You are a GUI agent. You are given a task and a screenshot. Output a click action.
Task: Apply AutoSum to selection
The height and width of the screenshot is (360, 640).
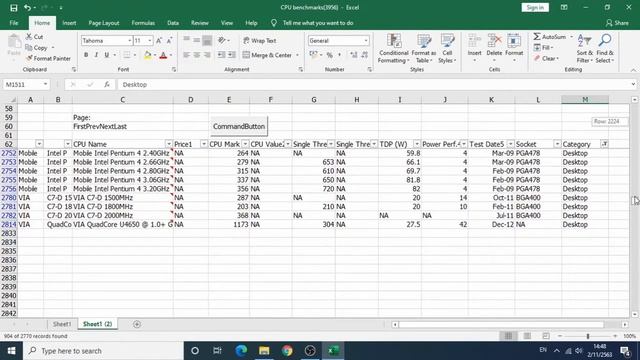click(550, 37)
